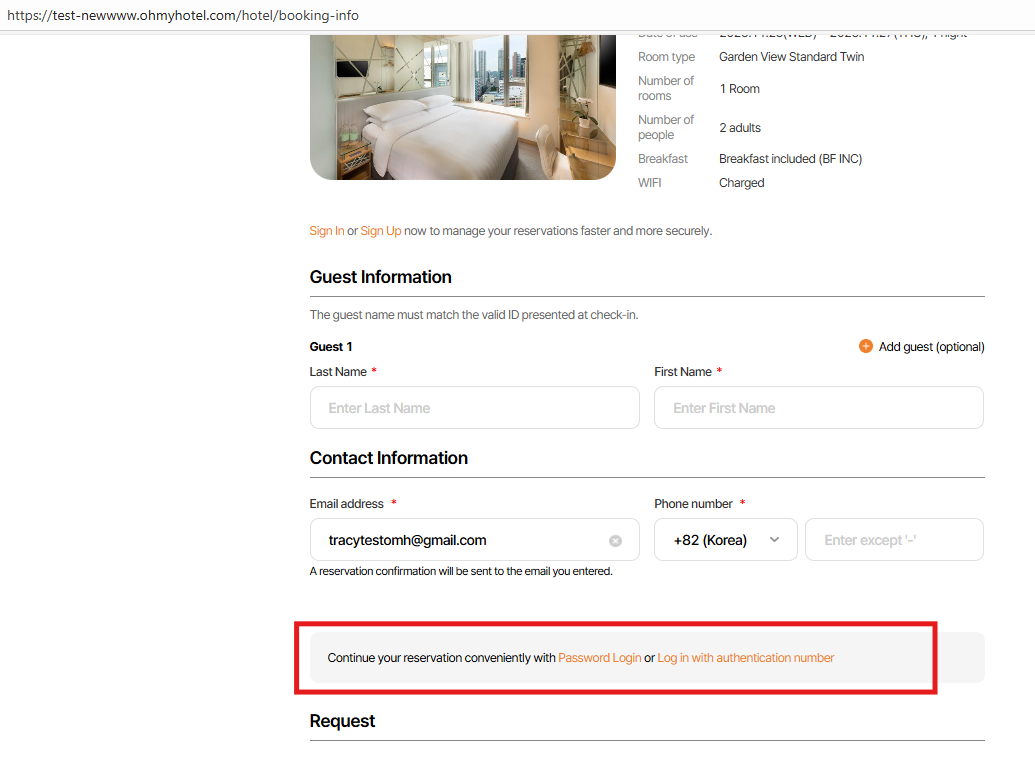
Task: Click the hotel room photo thumbnail
Action: pos(463,107)
